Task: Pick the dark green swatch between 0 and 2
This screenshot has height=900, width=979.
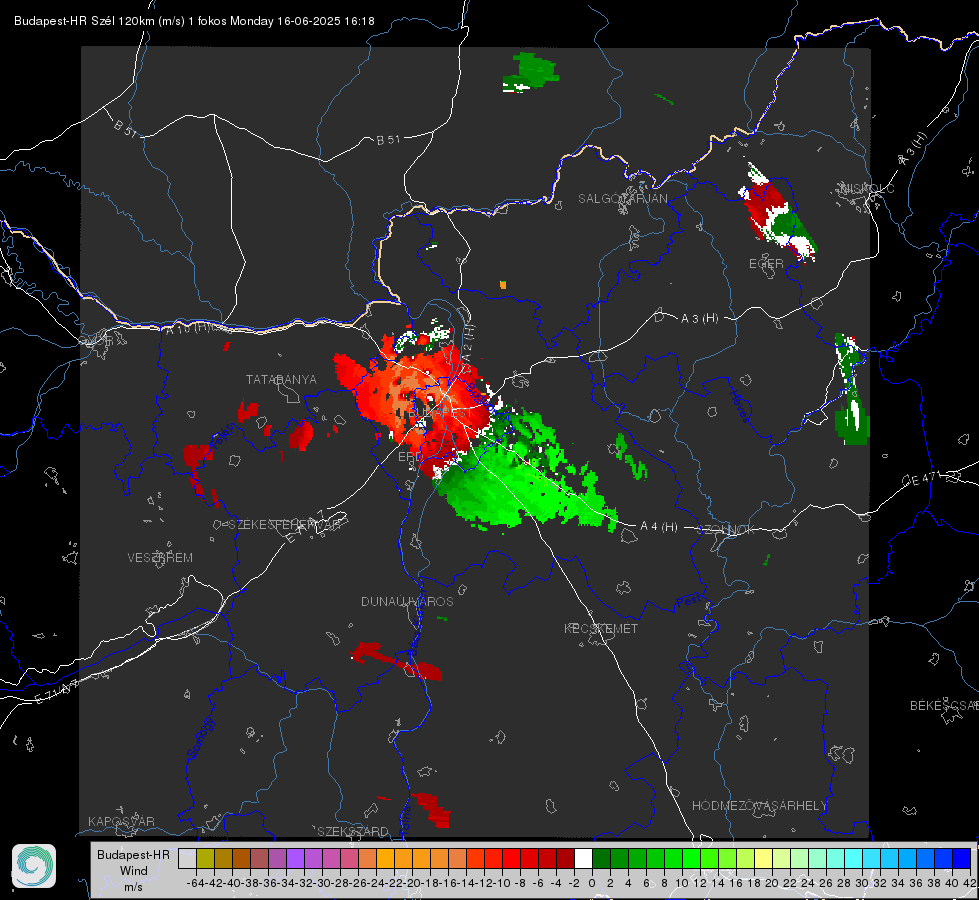Action: (x=601, y=858)
